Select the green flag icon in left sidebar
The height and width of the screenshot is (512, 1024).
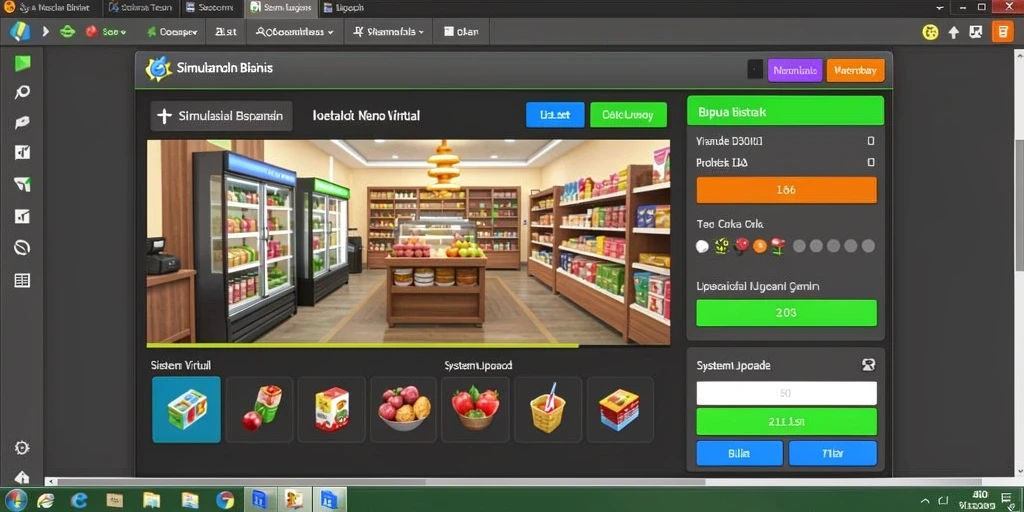(22, 63)
